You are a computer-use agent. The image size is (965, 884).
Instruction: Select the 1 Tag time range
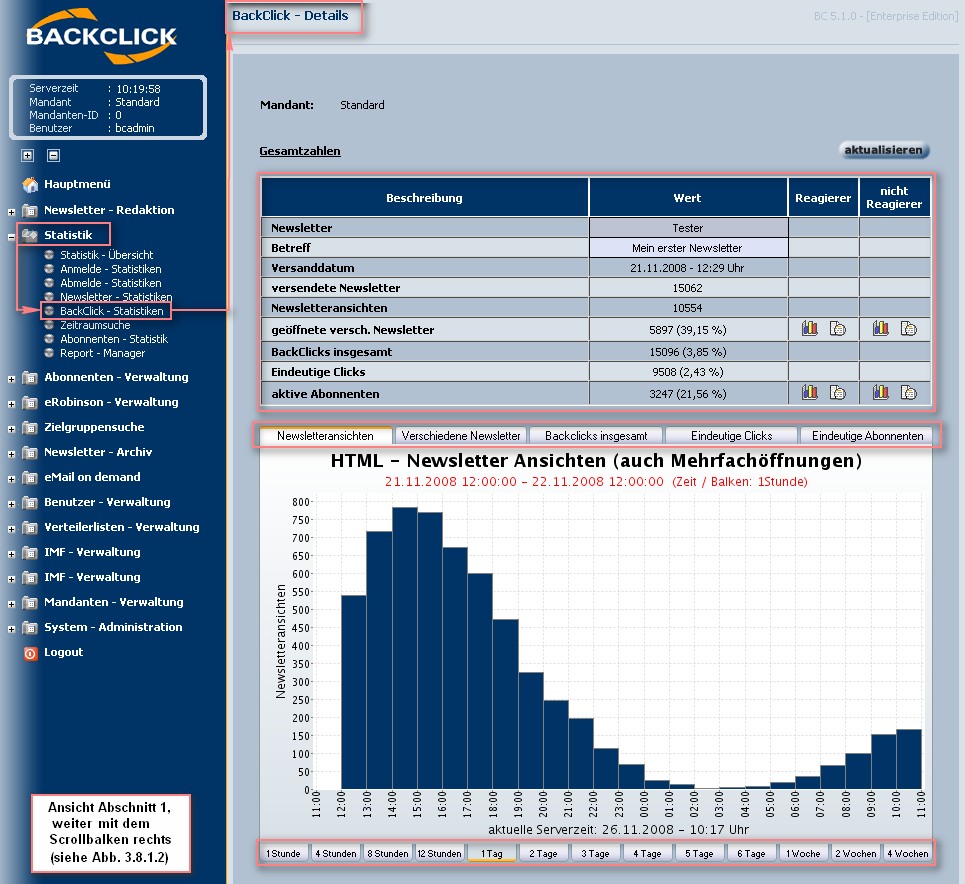tap(492, 854)
